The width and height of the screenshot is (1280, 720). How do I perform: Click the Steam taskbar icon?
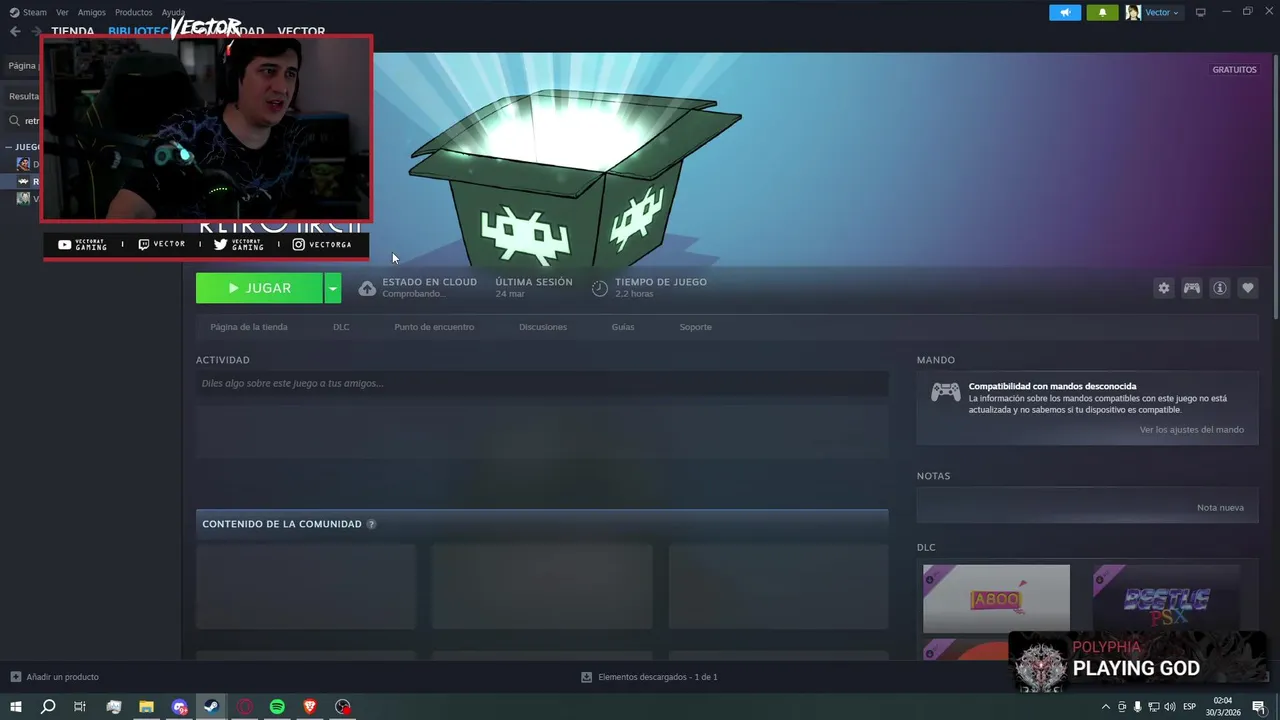212,707
